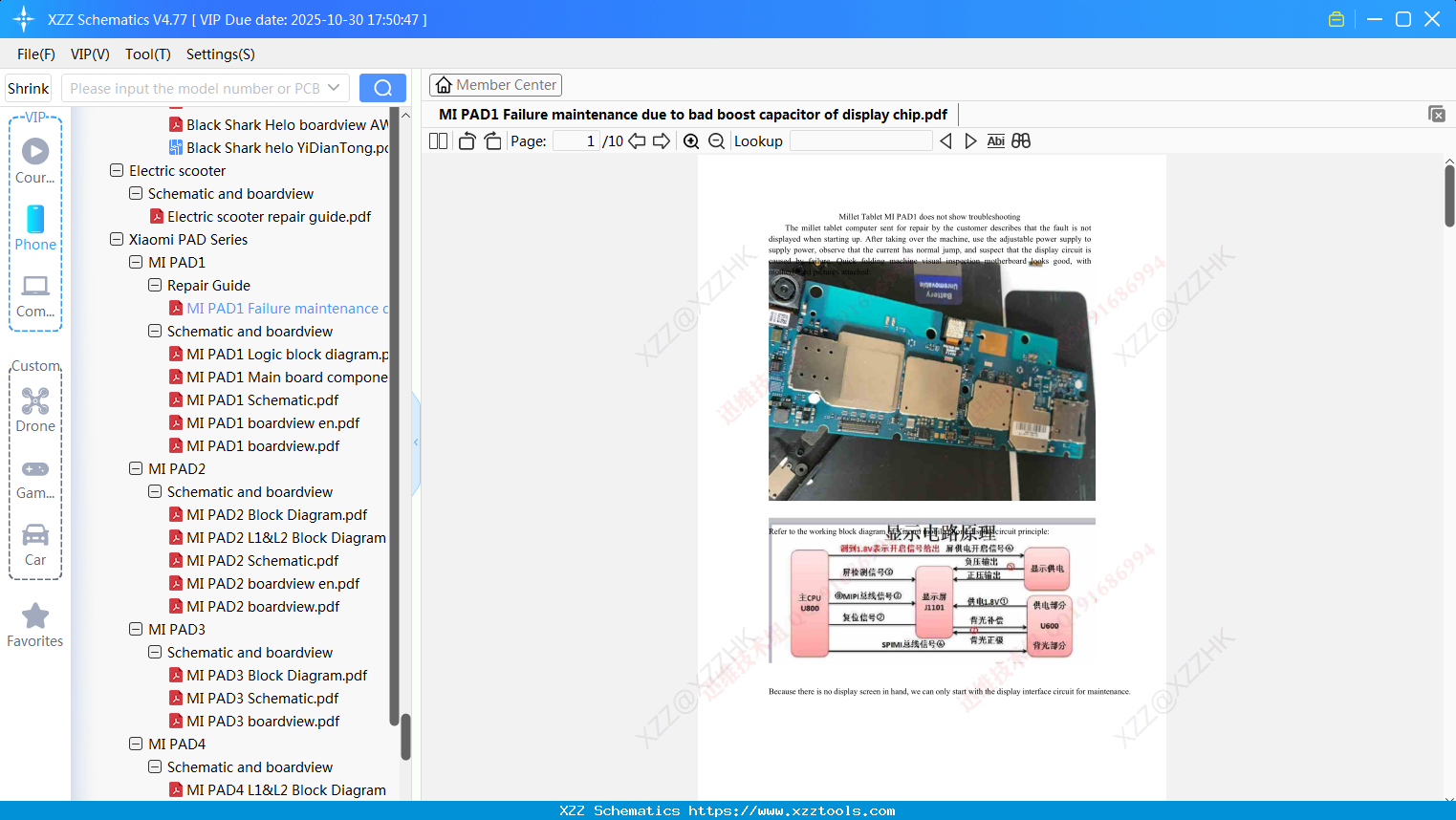This screenshot has width=1456, height=820.
Task: Open the Tool menu
Action: click(x=147, y=54)
